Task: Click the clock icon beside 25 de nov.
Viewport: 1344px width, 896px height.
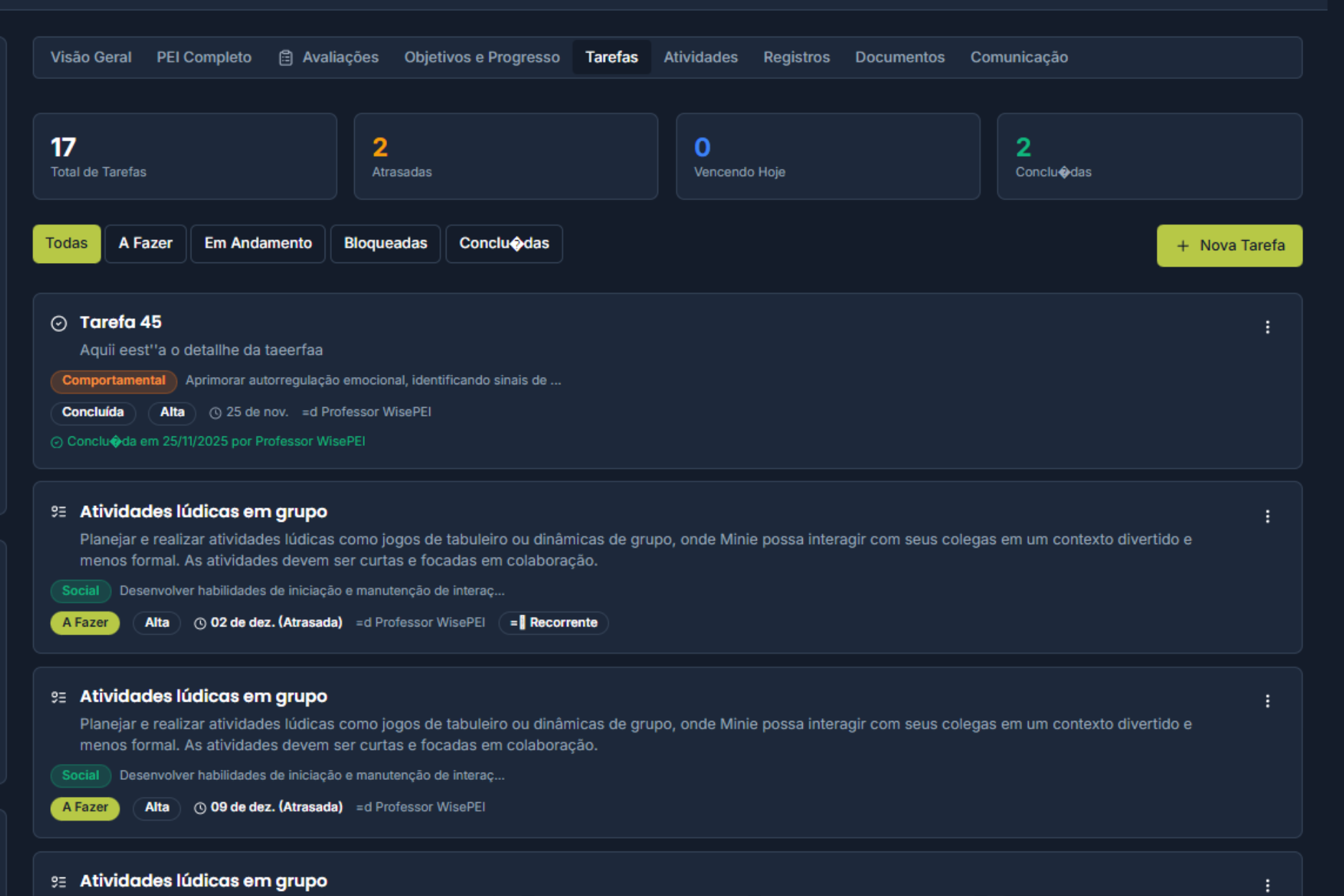Action: point(215,413)
